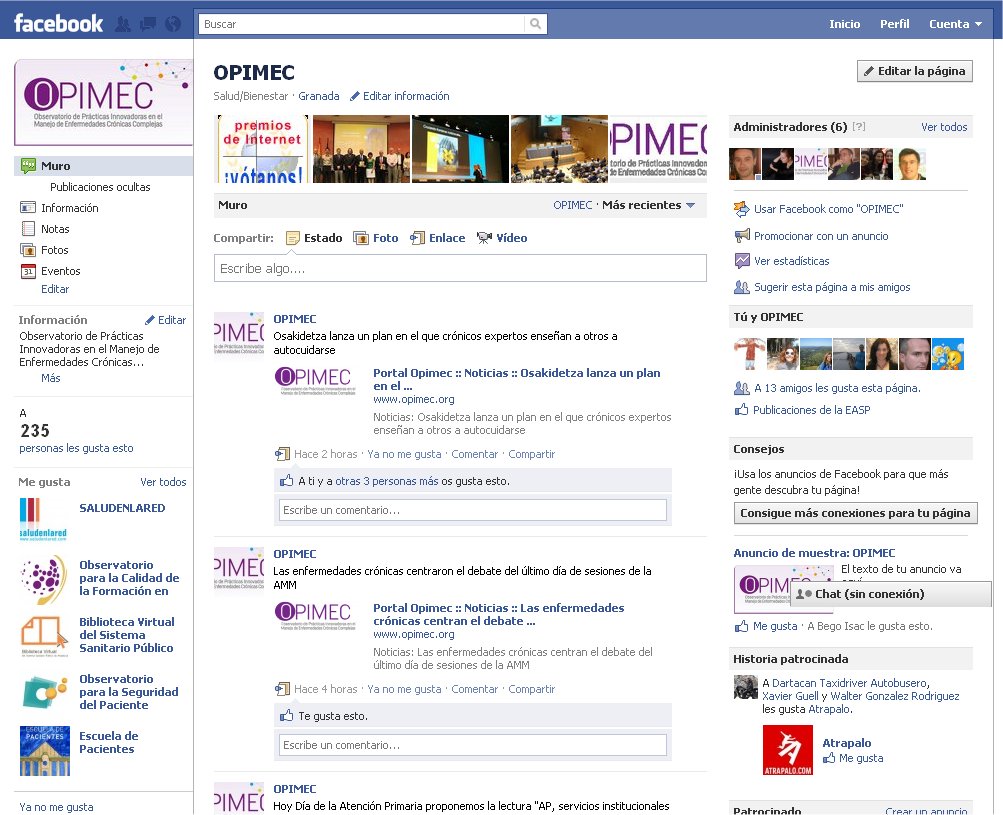Click the Fotos sidebar icon

(28, 249)
